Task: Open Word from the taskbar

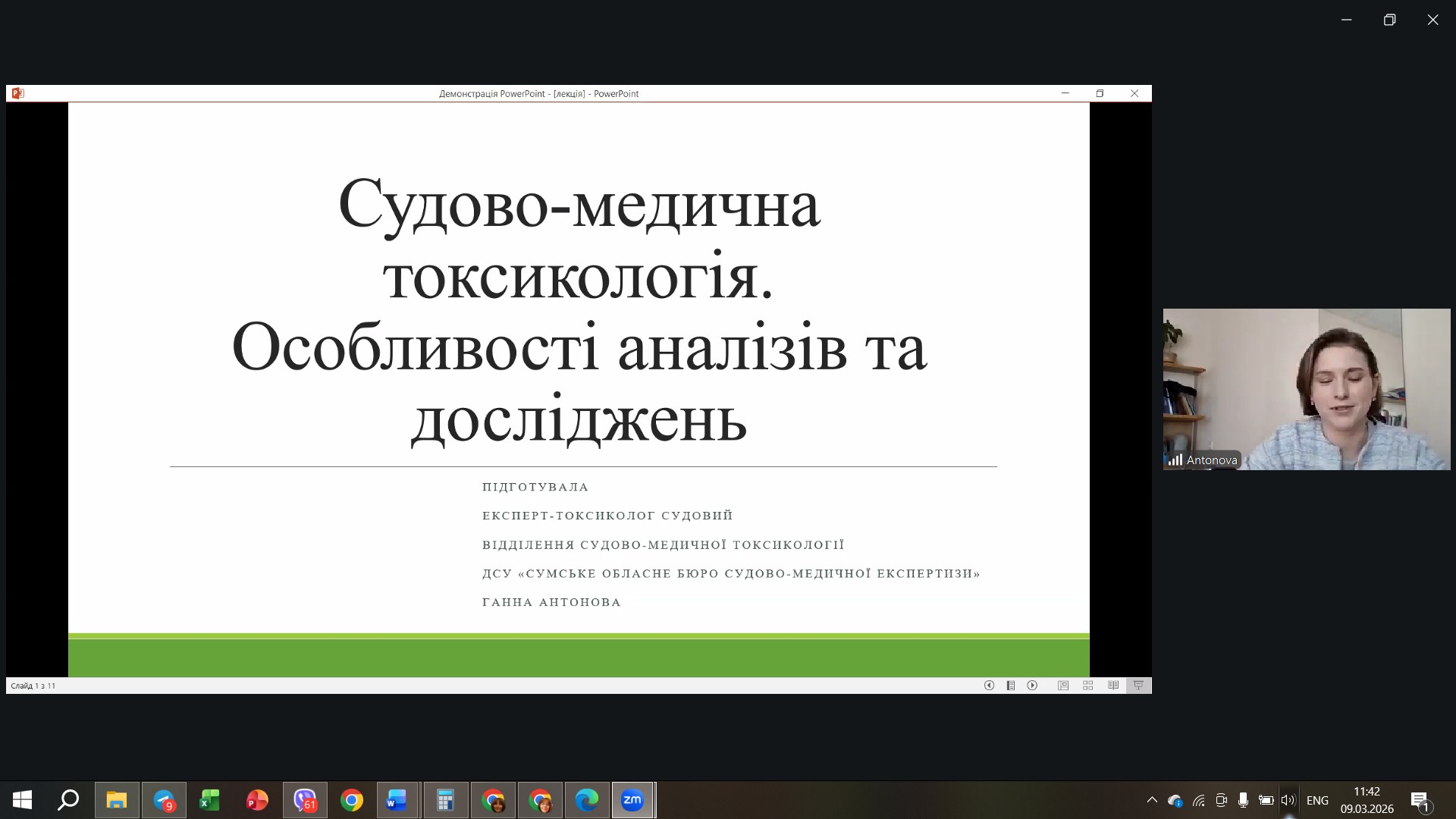Action: point(397,800)
